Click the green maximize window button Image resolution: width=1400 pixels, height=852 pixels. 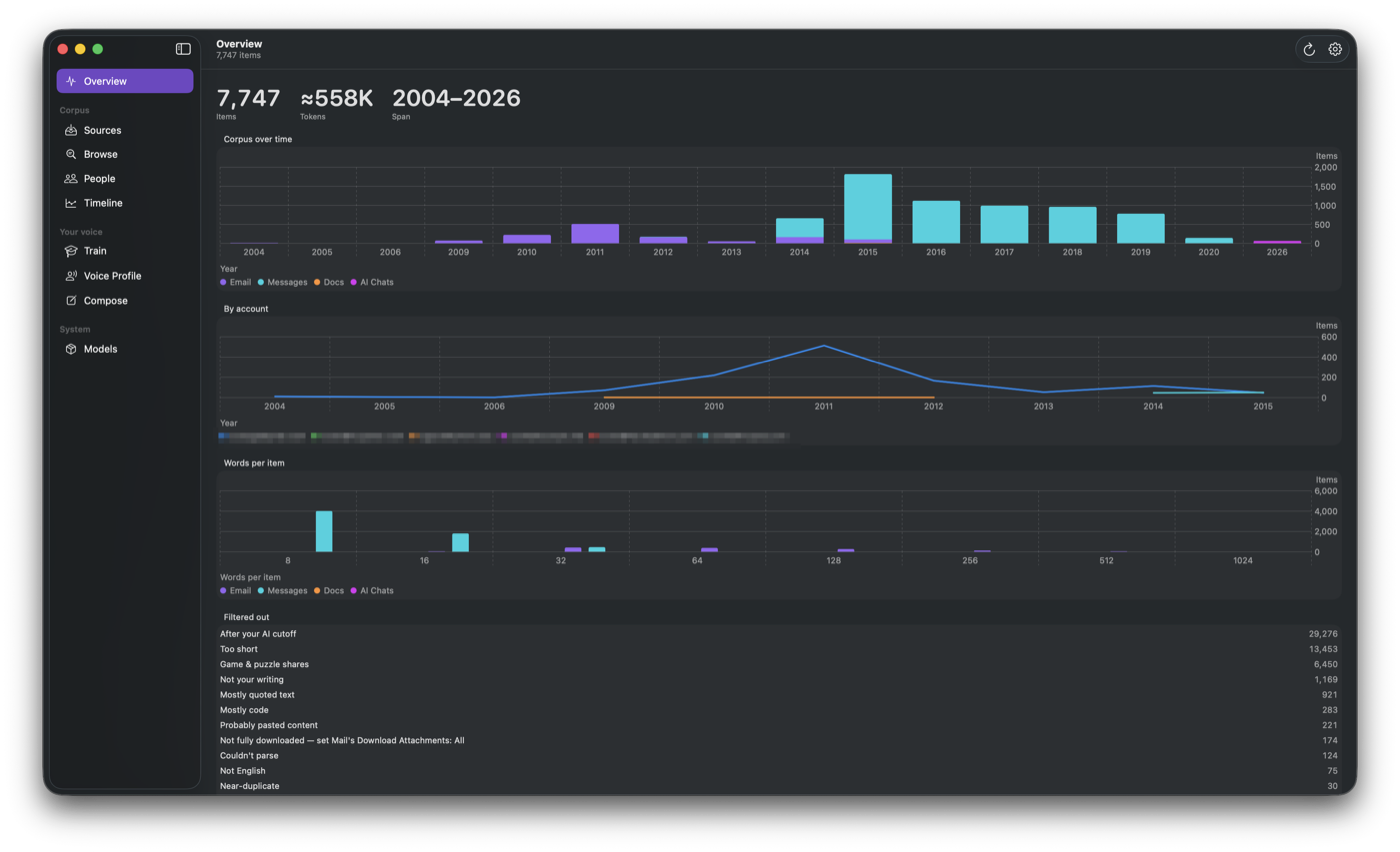[x=98, y=49]
